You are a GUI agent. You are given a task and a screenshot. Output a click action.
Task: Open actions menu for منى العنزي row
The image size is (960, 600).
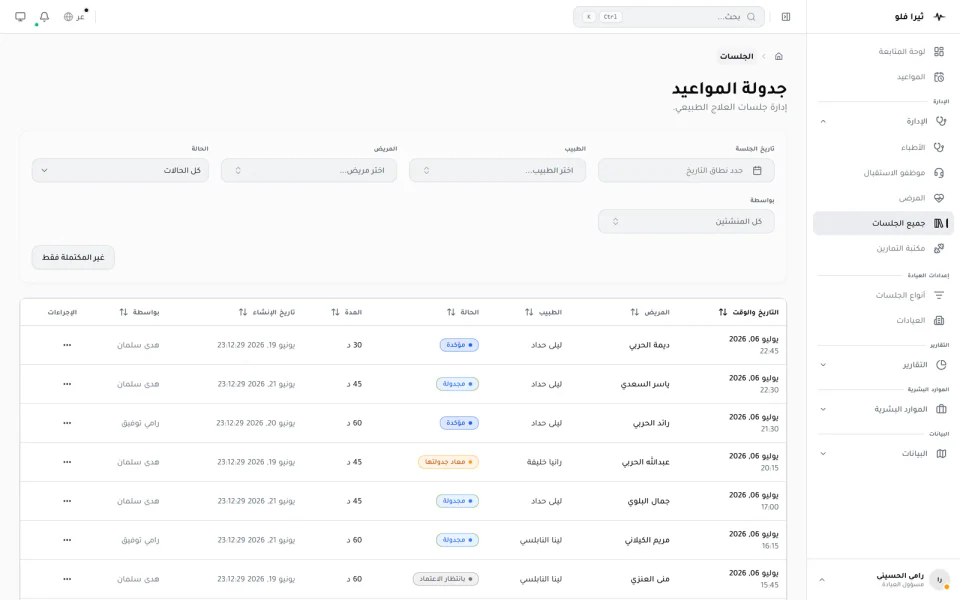coord(67,579)
